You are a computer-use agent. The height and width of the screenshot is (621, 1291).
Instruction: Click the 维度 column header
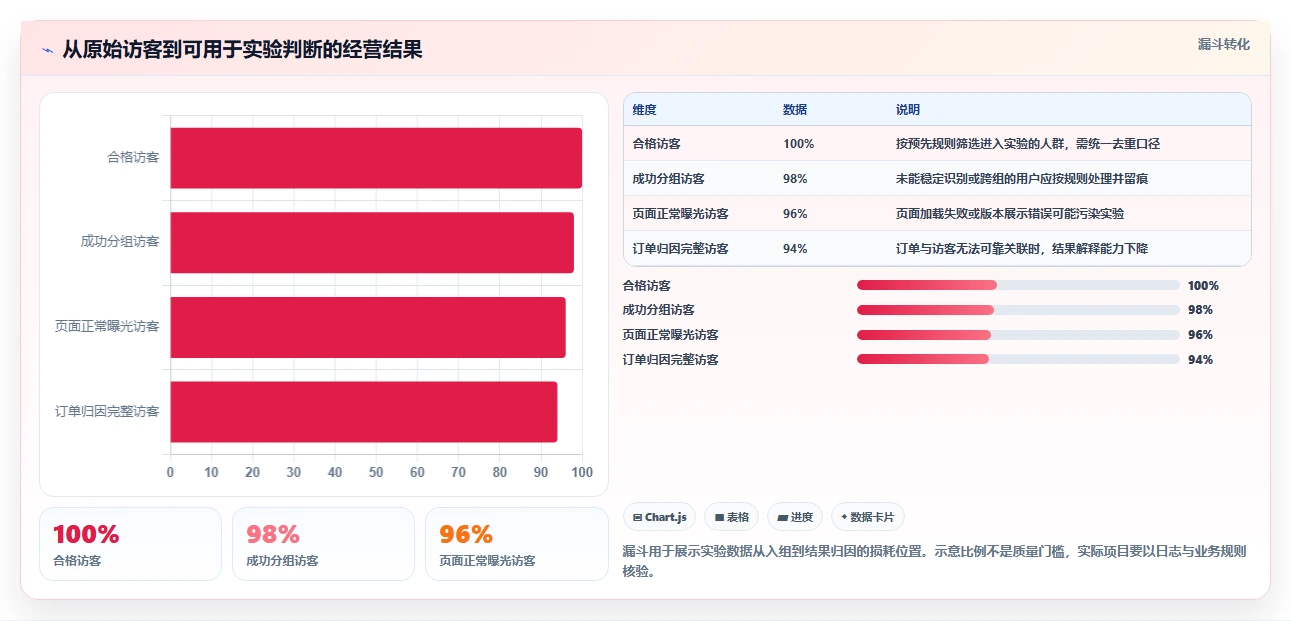[645, 110]
